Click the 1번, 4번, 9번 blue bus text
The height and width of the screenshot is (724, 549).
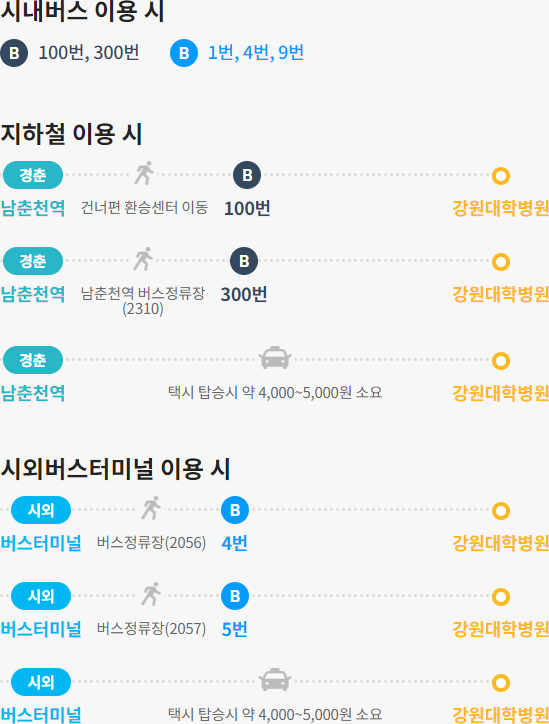click(x=256, y=53)
